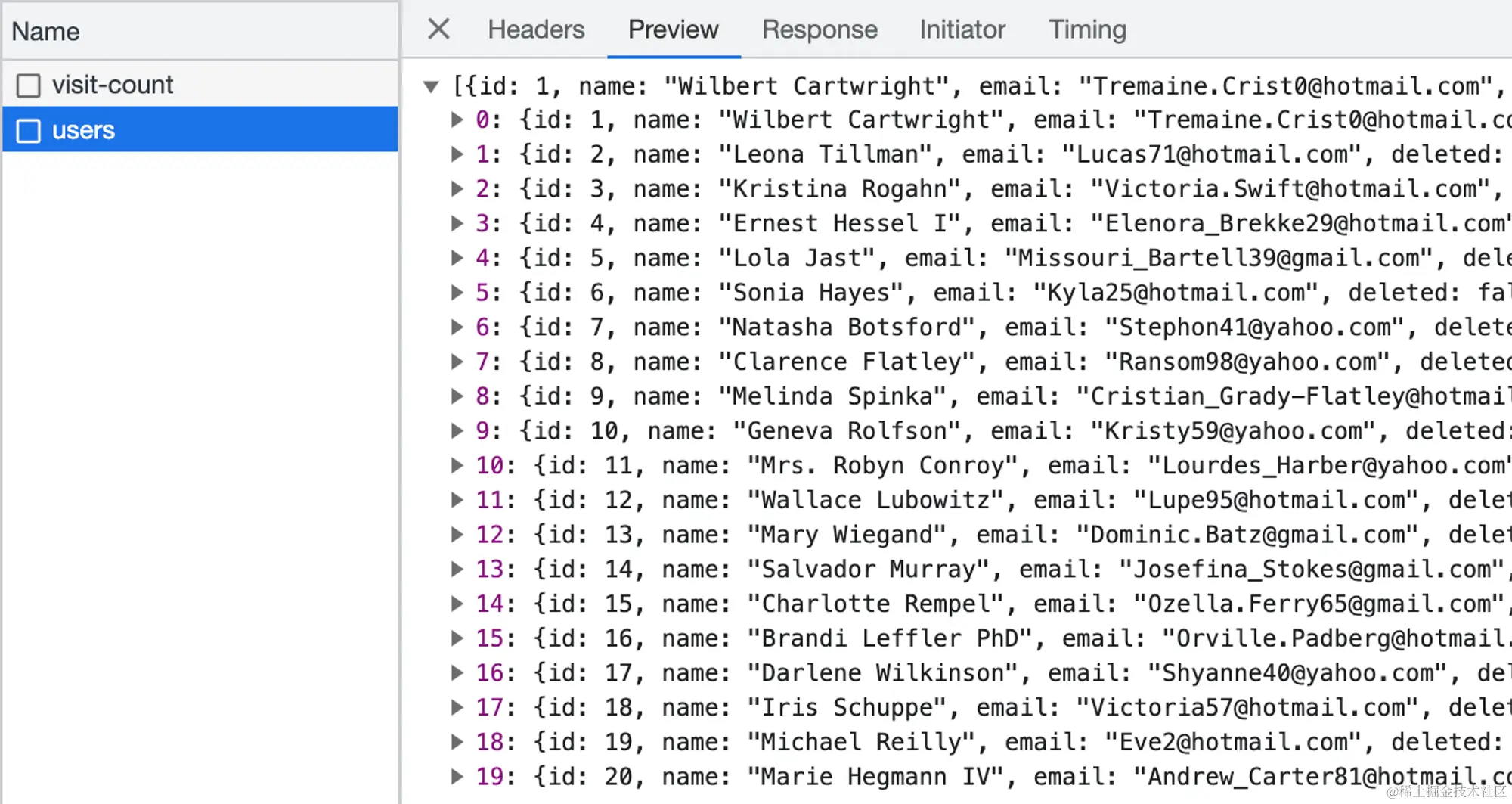This screenshot has height=804, width=1512.
Task: Expand entry 0 Wilbert Cartwright
Action: 457,120
